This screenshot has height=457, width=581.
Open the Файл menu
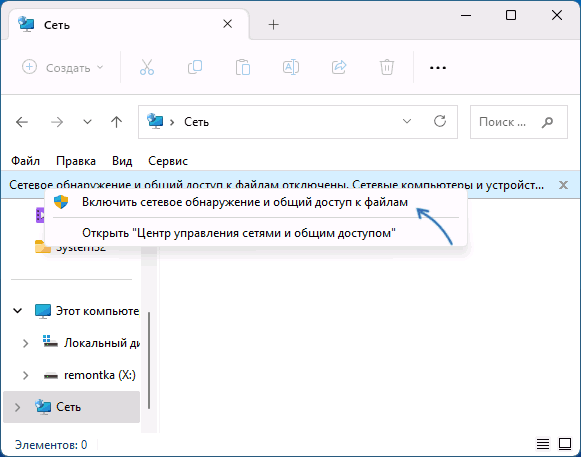25,161
